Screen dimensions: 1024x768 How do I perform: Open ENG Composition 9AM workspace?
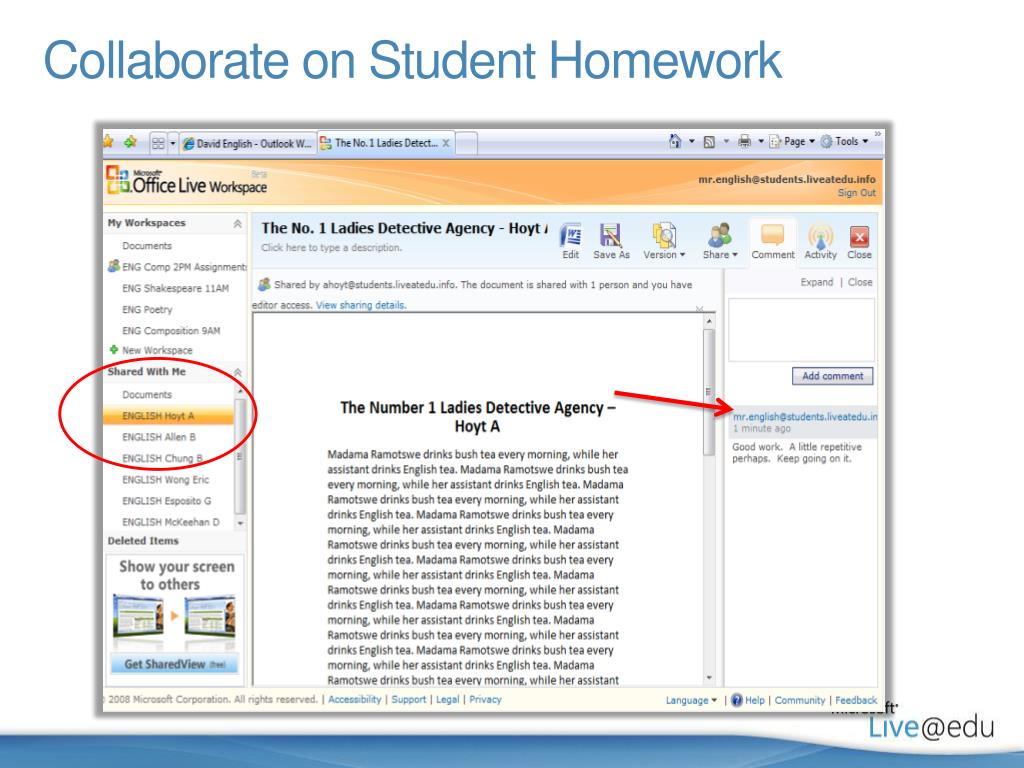click(171, 330)
